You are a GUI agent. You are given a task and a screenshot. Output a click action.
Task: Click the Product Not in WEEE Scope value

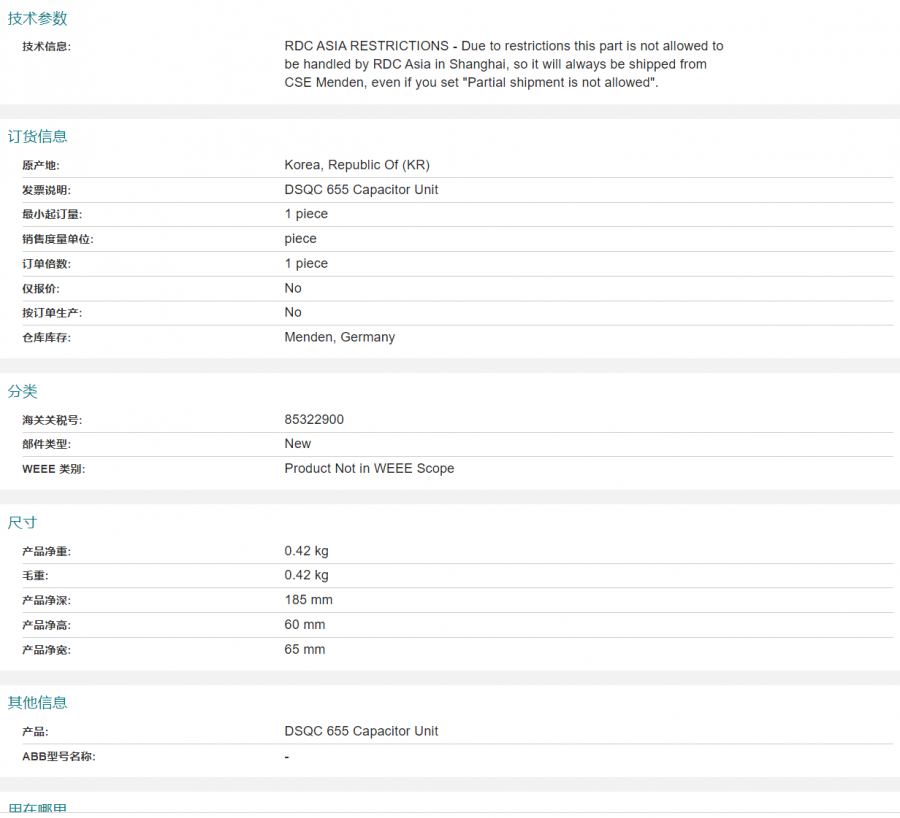click(369, 468)
